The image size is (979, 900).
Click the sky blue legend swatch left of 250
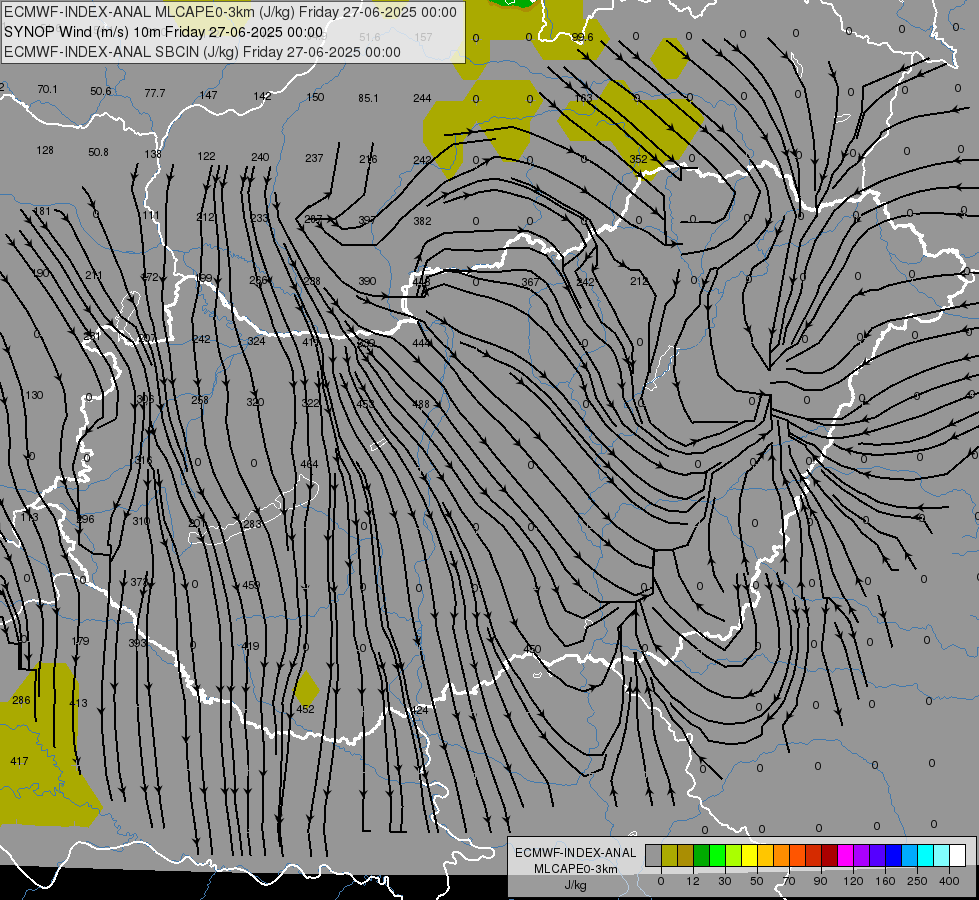(x=910, y=855)
